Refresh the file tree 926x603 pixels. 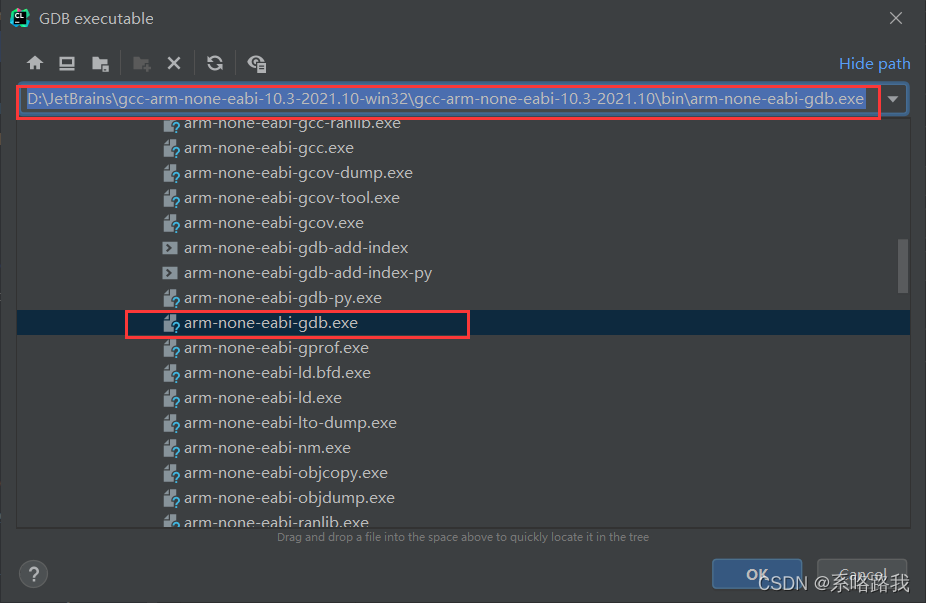click(215, 63)
